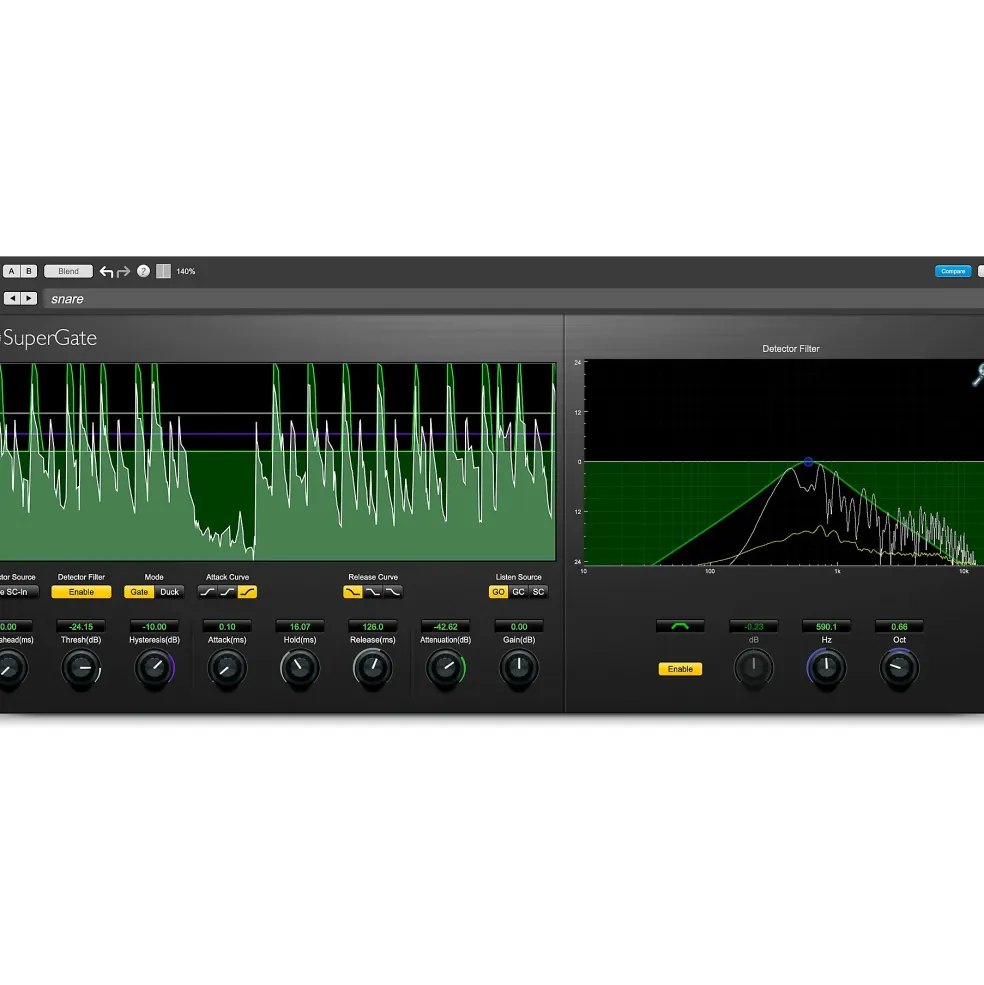This screenshot has height=985, width=984.
Task: Open the SC-In detector source selector
Action: pyautogui.click(x=19, y=592)
